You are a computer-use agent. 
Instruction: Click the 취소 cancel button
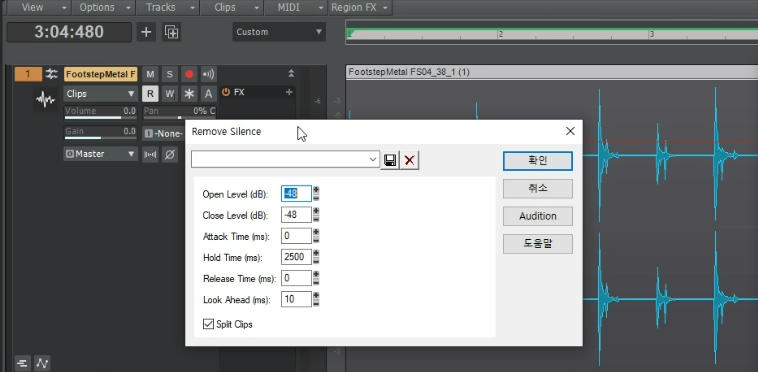pyautogui.click(x=538, y=188)
